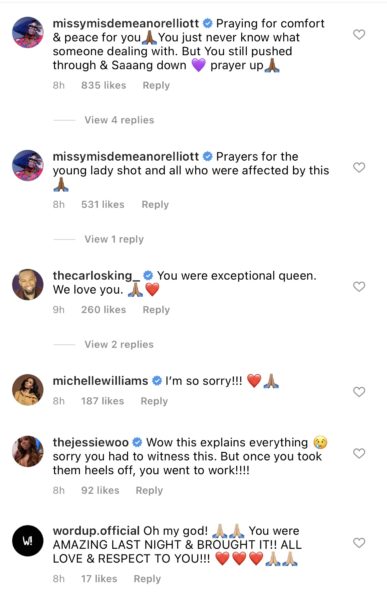Image resolution: width=387 pixels, height=600 pixels.
Task: View 17 likes on wordup.official comment
Action: [99, 579]
